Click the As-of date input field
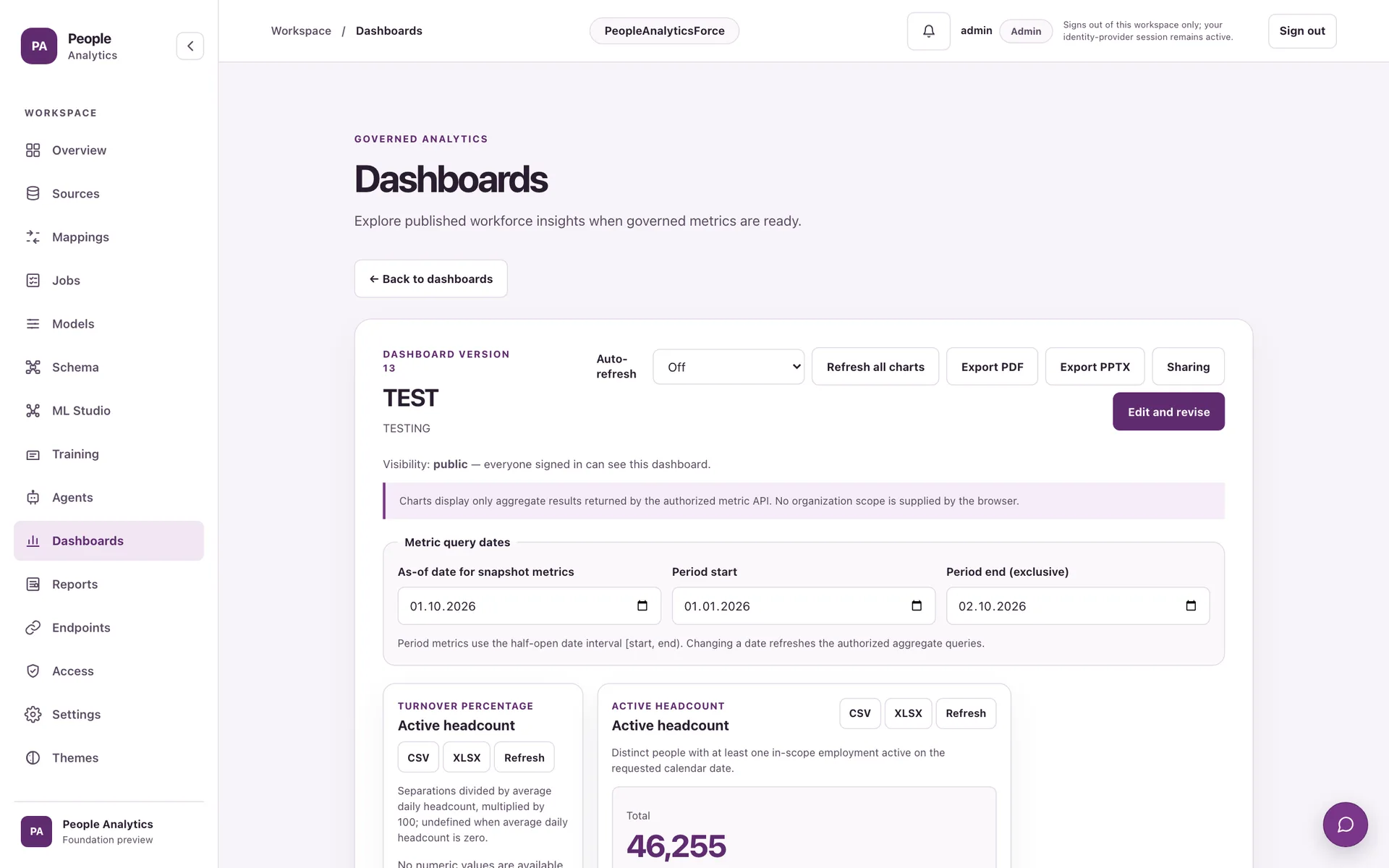1389x868 pixels. coord(529,606)
